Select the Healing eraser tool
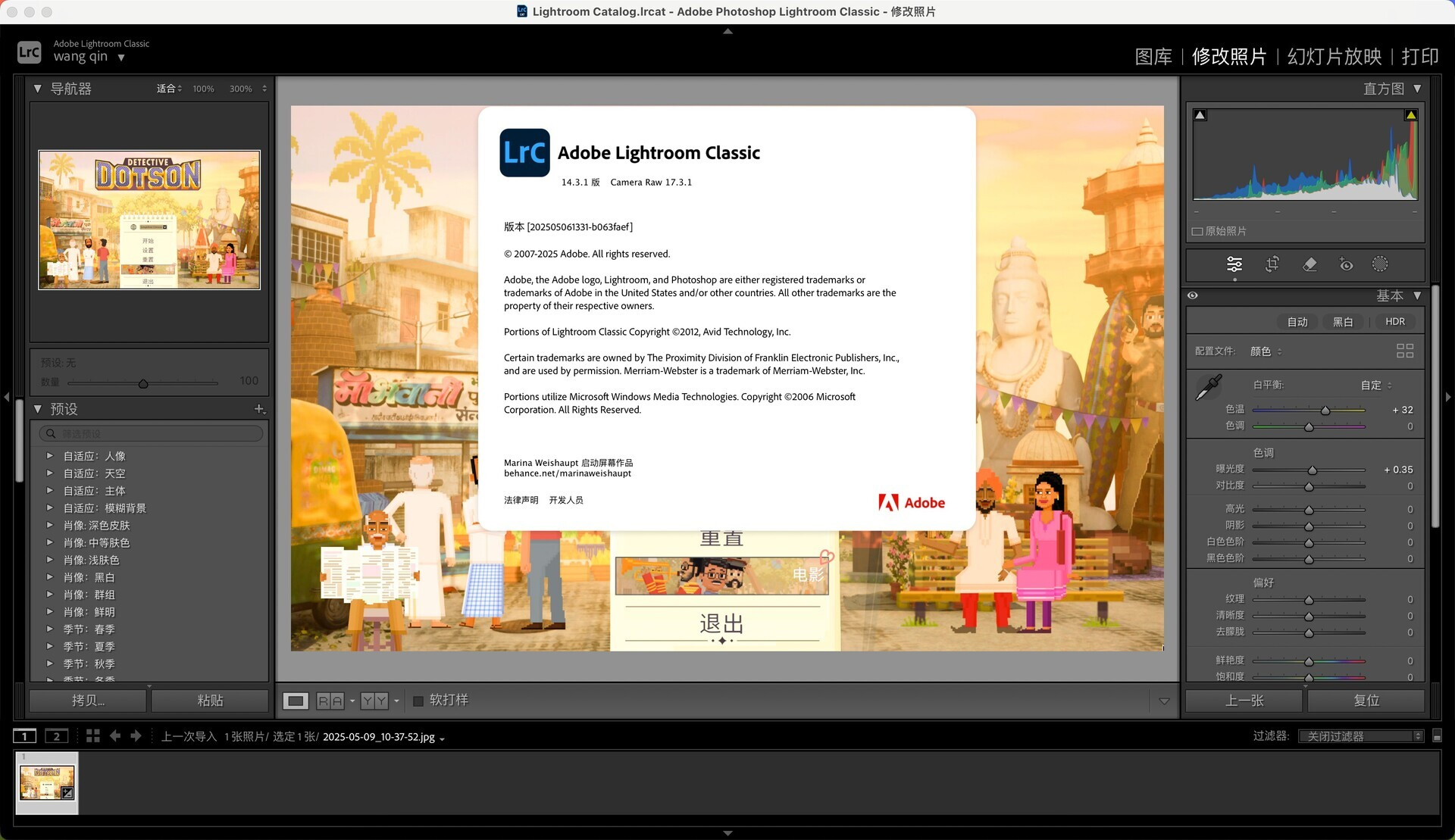 pyautogui.click(x=1309, y=264)
